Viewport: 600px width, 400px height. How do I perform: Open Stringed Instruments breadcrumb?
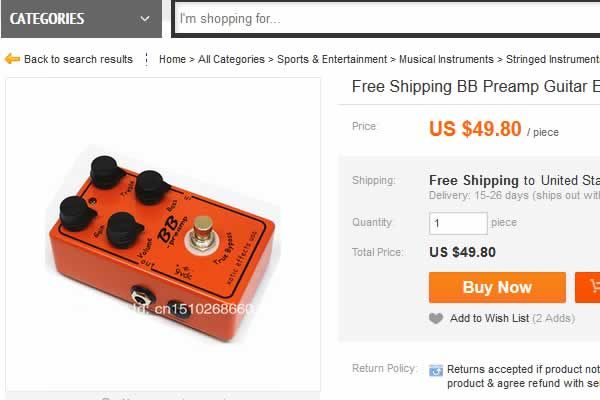(x=553, y=59)
